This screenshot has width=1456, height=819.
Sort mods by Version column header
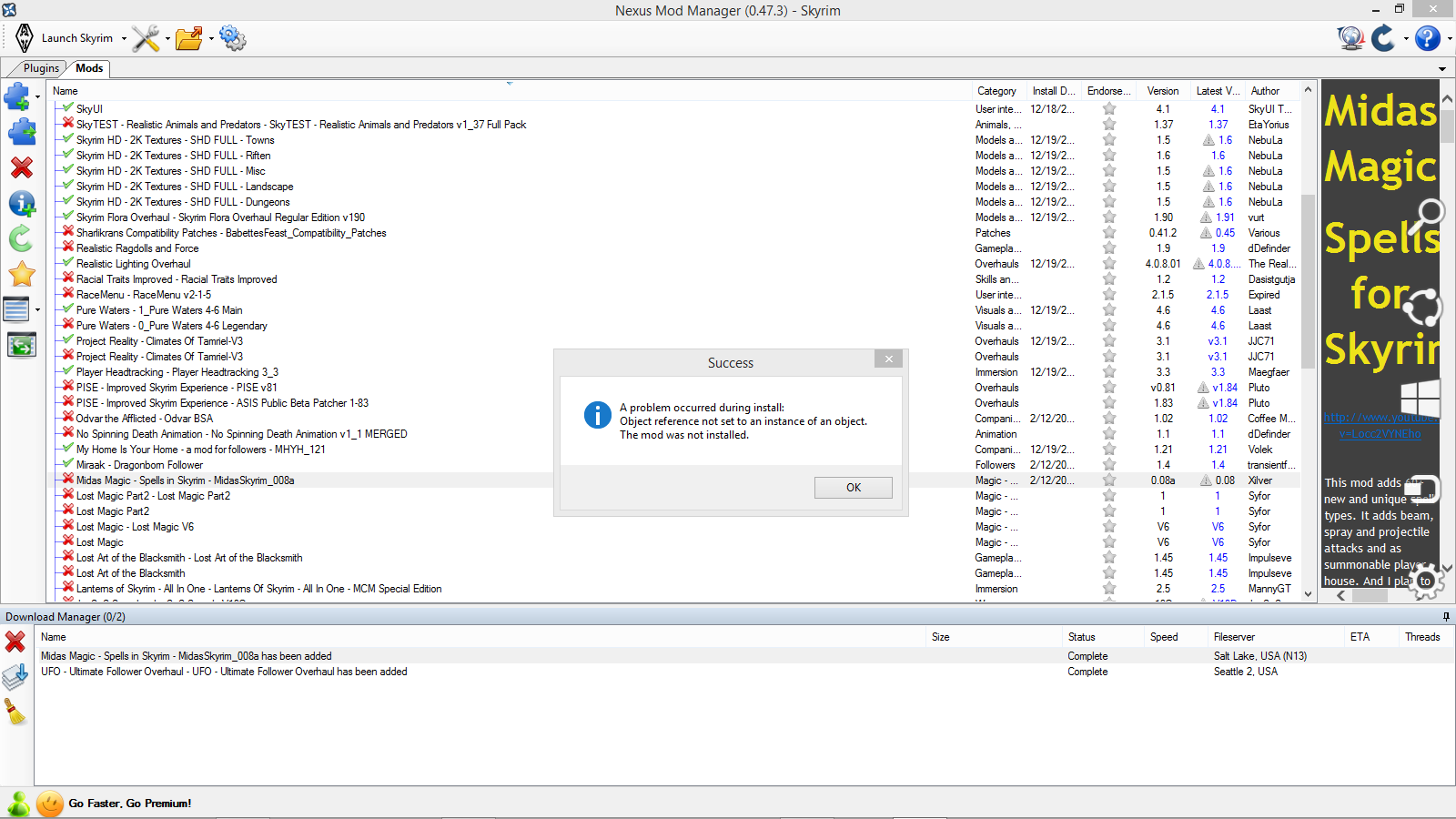click(1163, 91)
